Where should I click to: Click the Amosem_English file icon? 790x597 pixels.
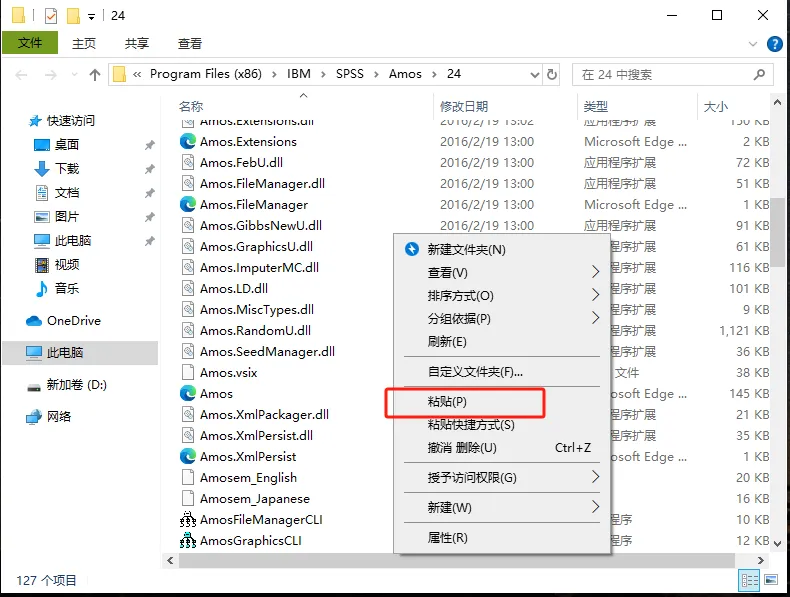(188, 477)
